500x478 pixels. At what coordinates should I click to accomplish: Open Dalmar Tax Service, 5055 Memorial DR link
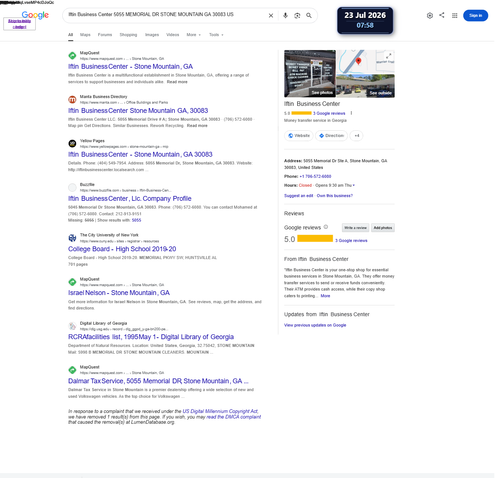(158, 381)
